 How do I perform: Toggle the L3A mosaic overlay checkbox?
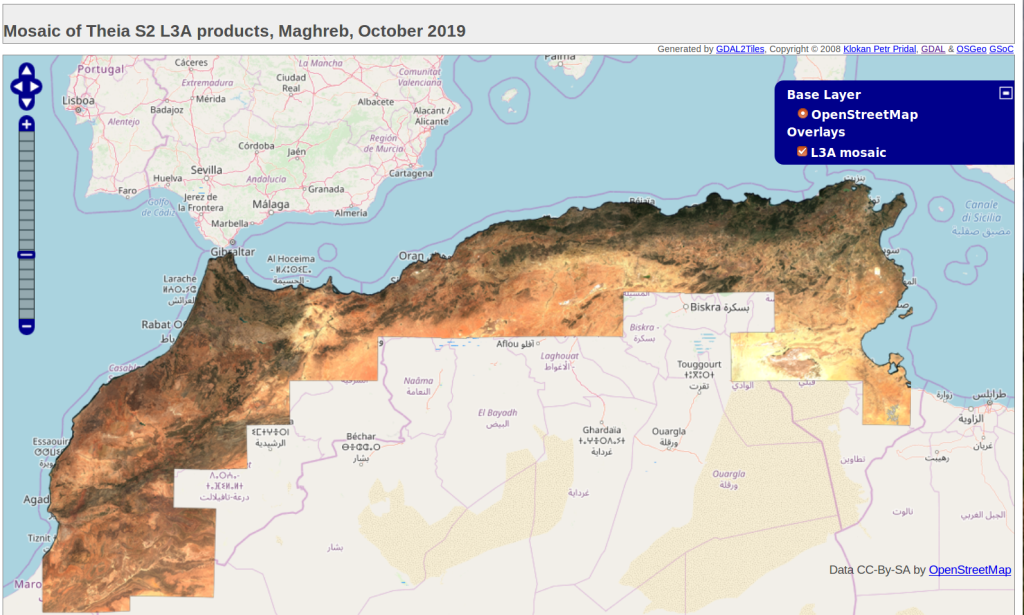[802, 151]
